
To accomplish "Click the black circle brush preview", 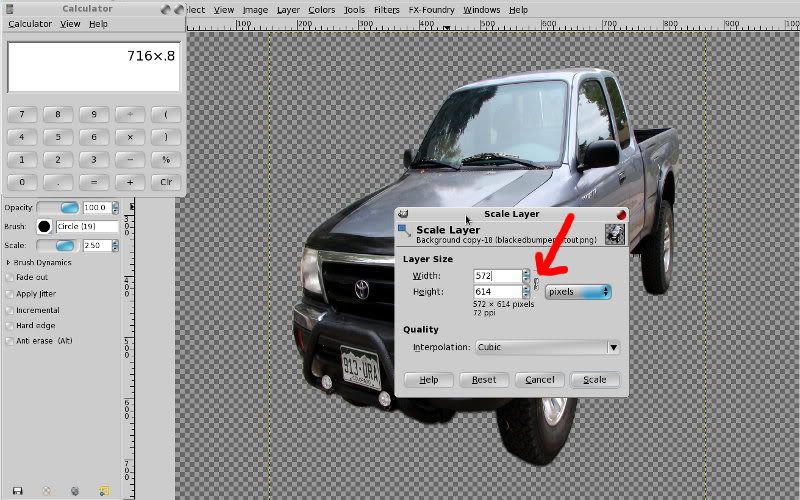I will coord(44,227).
